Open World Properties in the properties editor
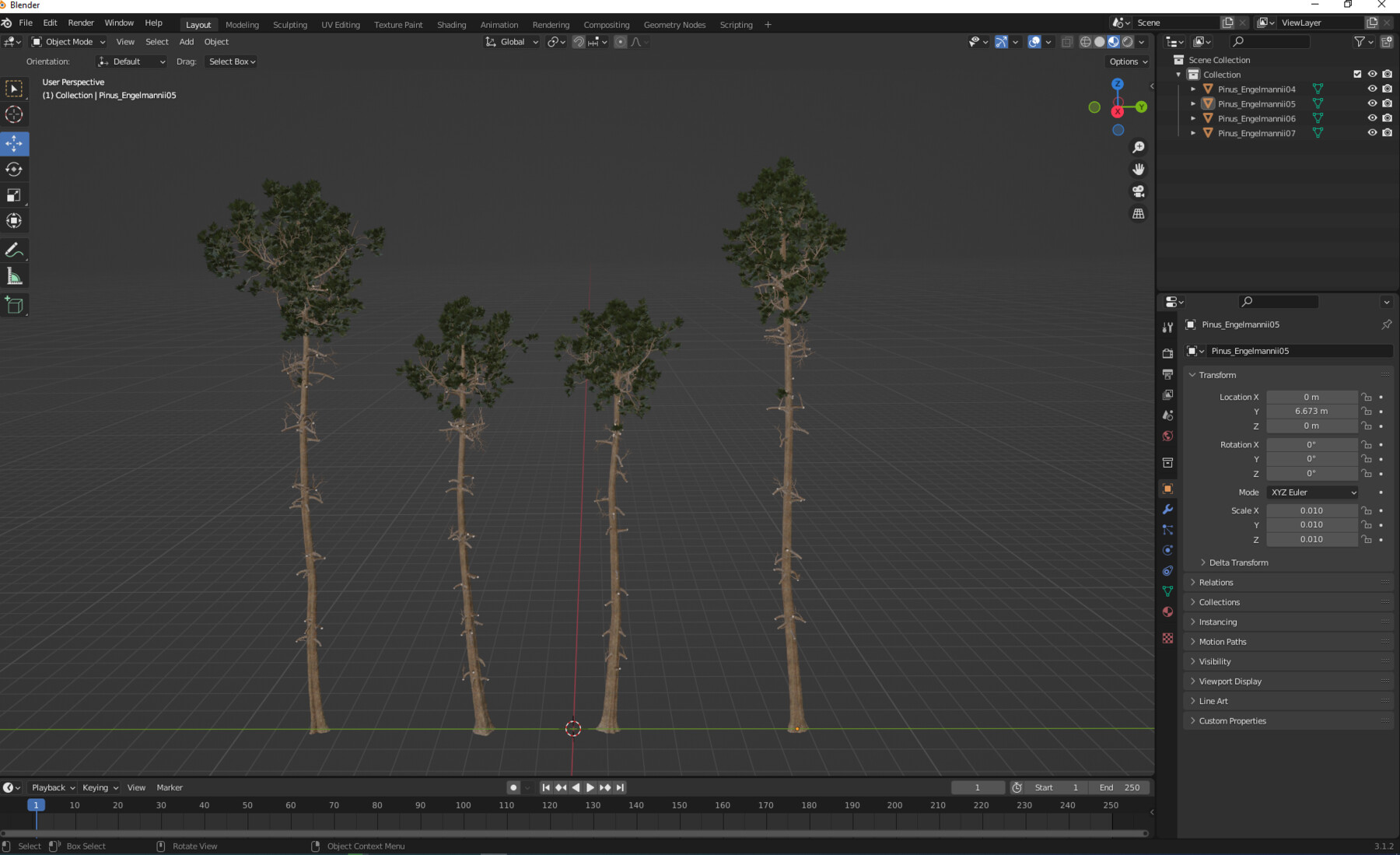1400x855 pixels. pyautogui.click(x=1167, y=436)
